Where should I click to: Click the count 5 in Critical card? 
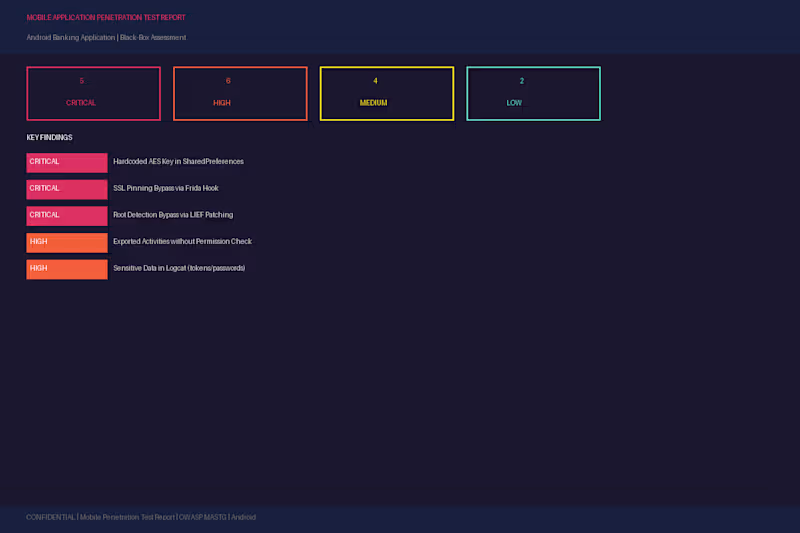point(82,81)
